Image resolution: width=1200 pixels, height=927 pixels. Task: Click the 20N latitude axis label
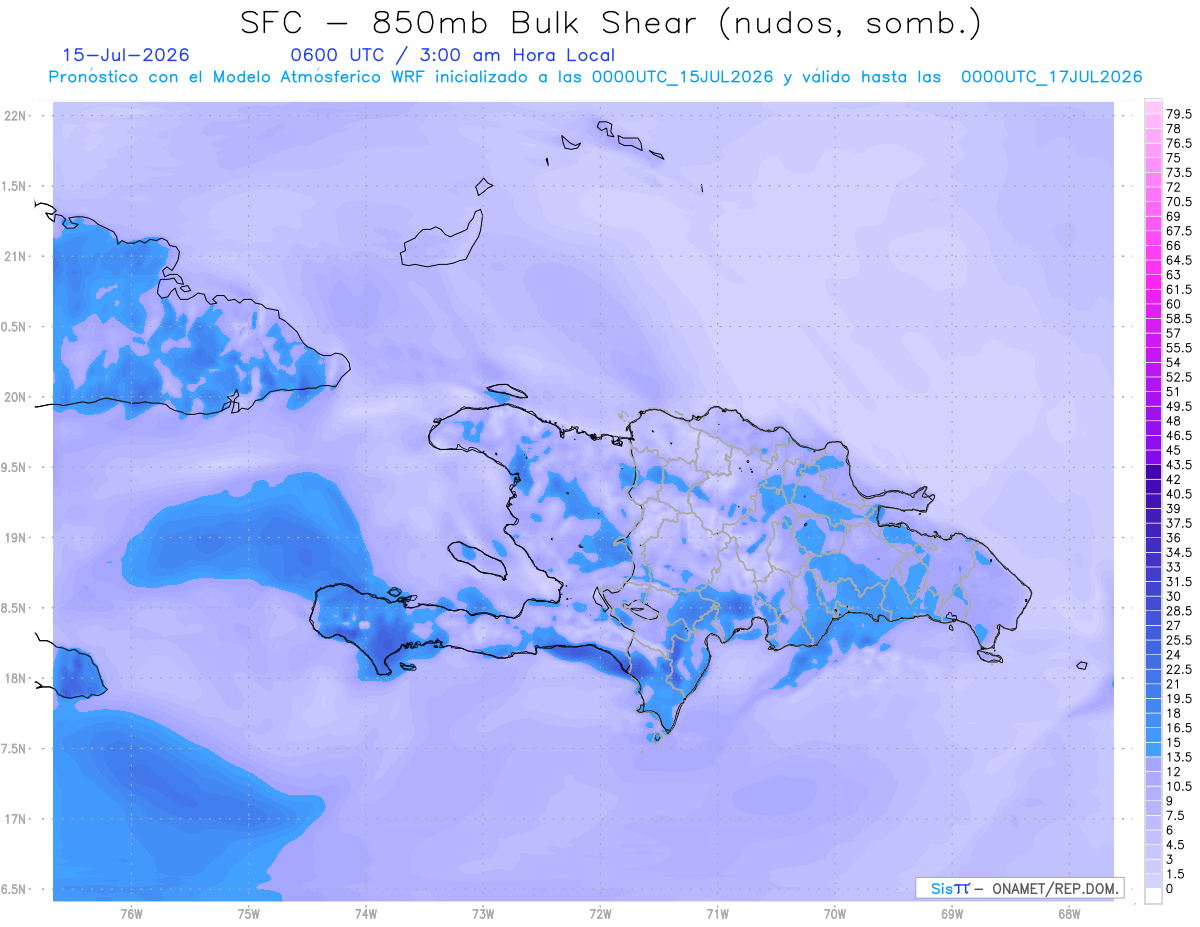15,397
